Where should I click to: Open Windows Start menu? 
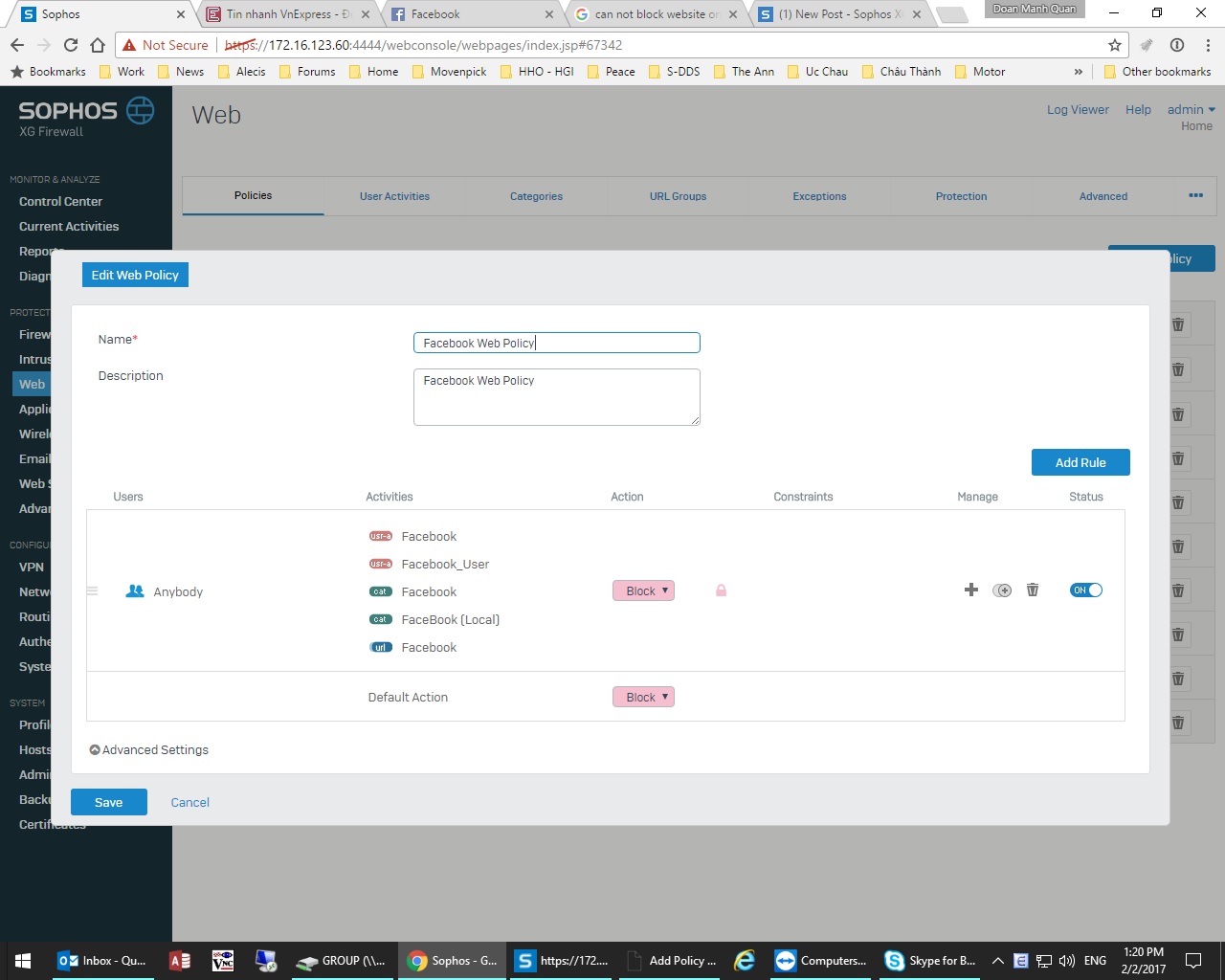tap(23, 961)
